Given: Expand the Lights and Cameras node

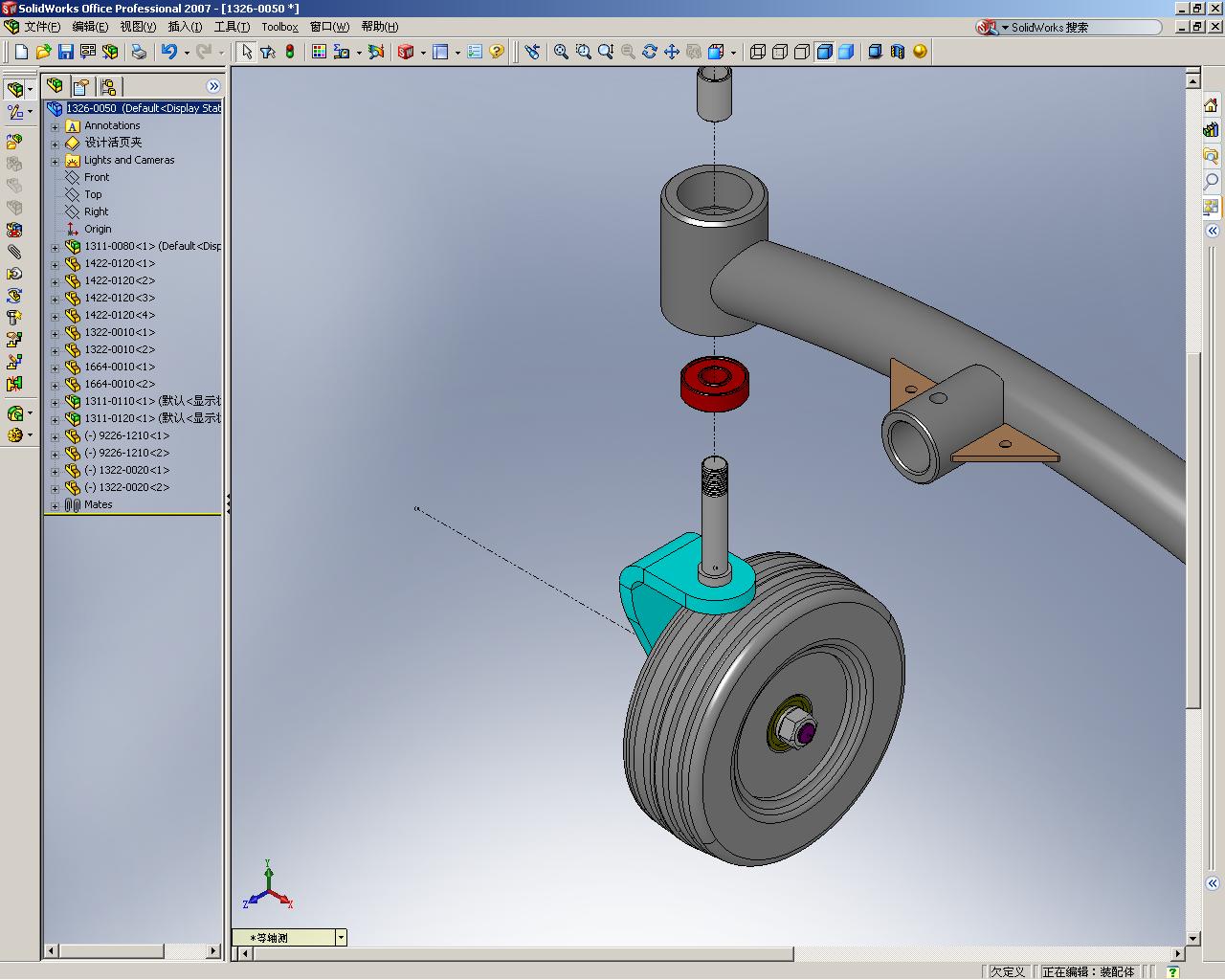Looking at the screenshot, I should point(55,161).
